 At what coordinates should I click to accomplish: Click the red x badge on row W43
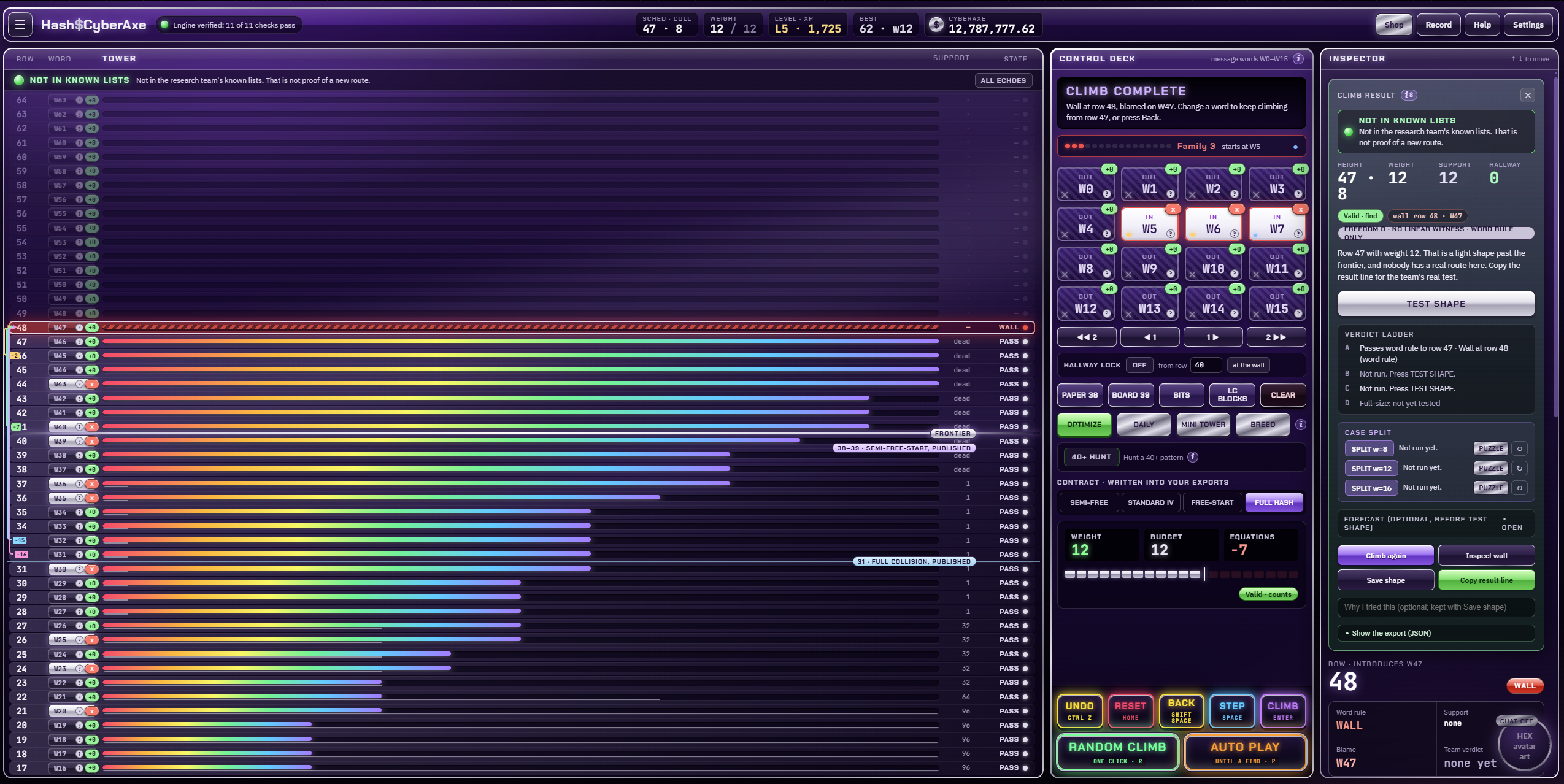92,385
